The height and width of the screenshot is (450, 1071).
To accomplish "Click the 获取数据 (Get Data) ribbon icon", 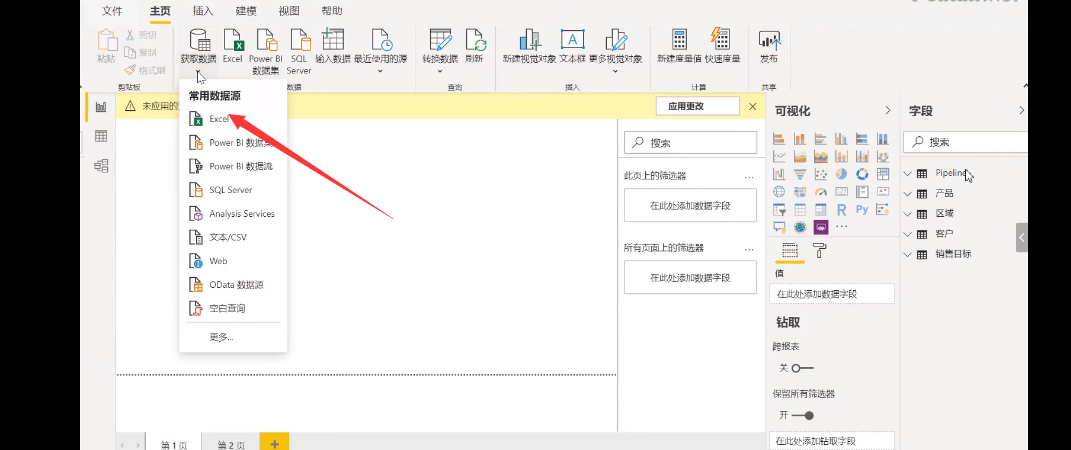I will tap(197, 40).
